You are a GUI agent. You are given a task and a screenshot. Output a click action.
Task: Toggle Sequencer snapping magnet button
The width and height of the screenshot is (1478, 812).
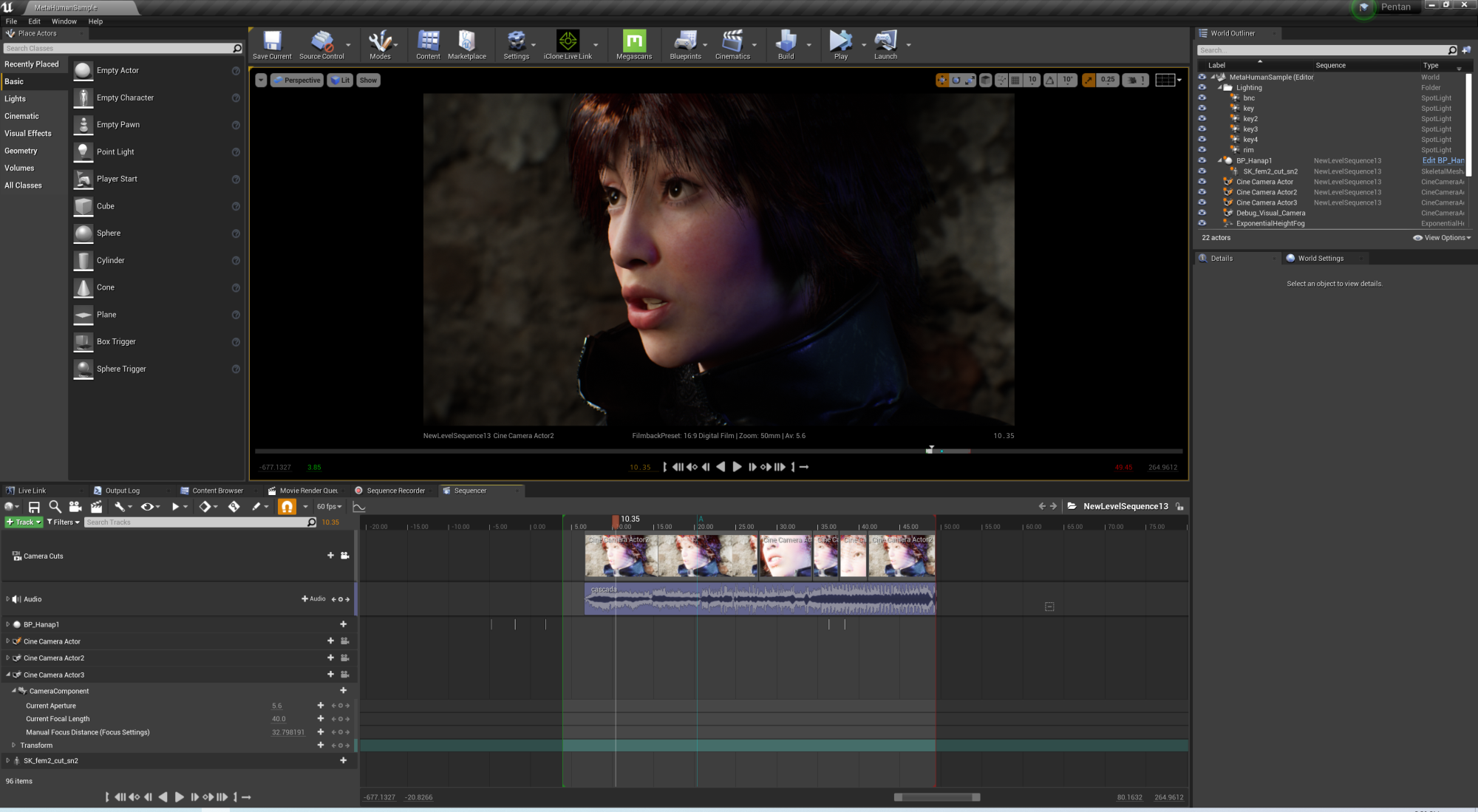287,507
